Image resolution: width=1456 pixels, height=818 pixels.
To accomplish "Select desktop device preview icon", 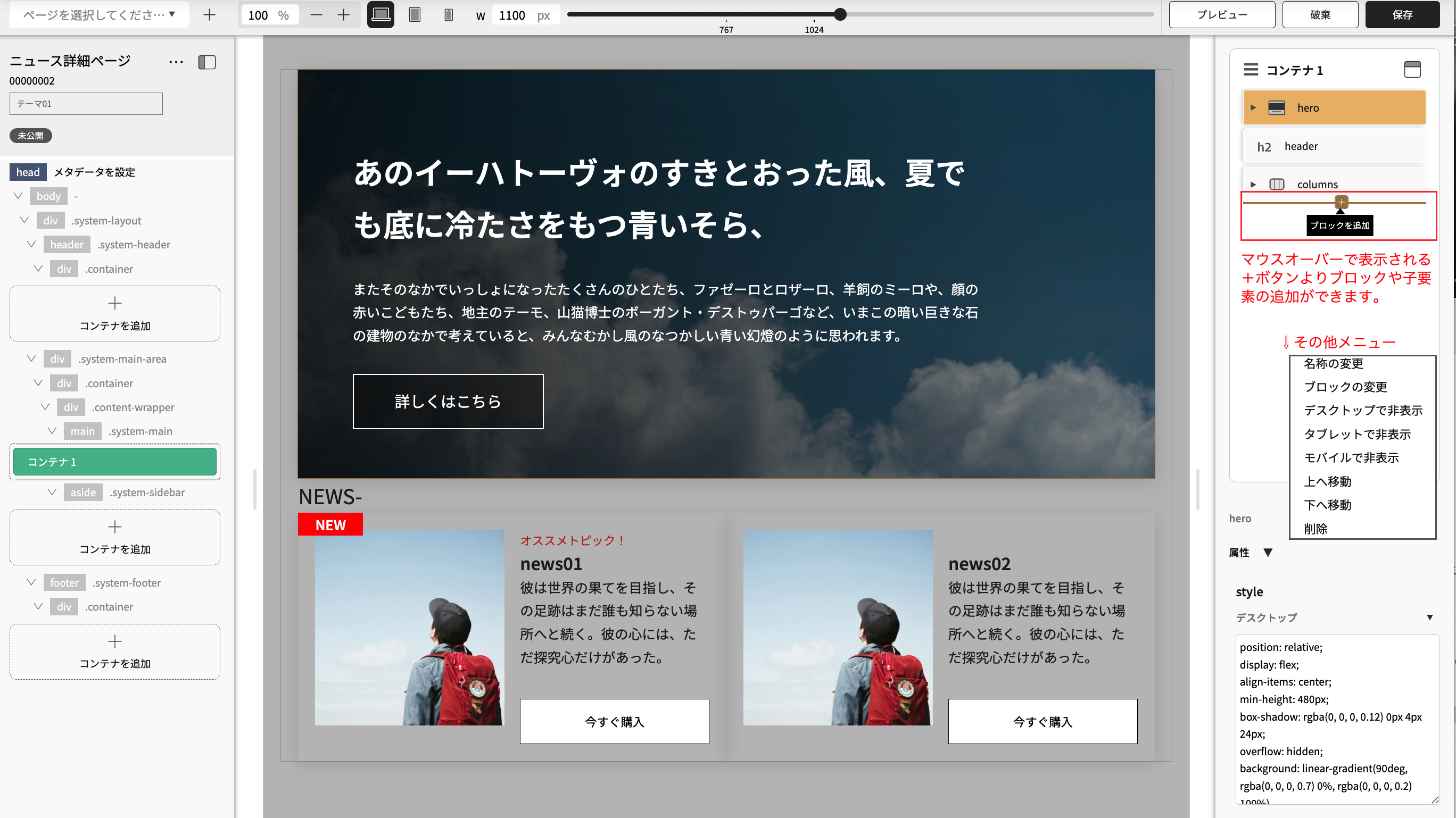I will (380, 15).
